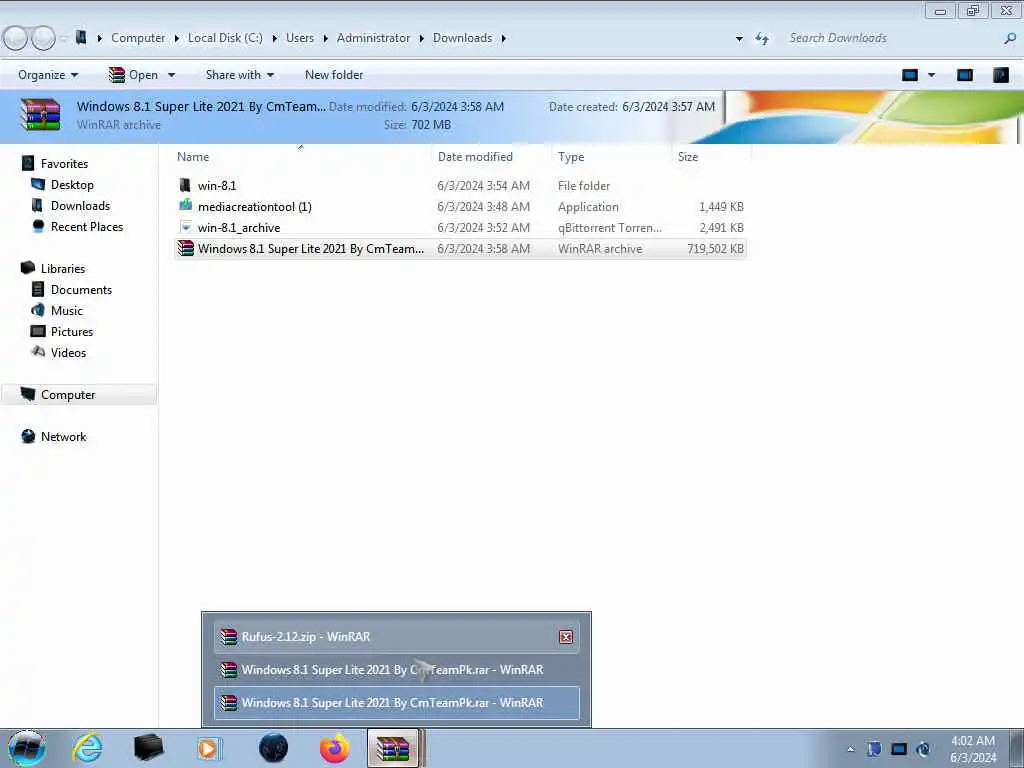Expand breadcrumb arrow after Administrator
Viewport: 1024px width, 768px height.
421,39
